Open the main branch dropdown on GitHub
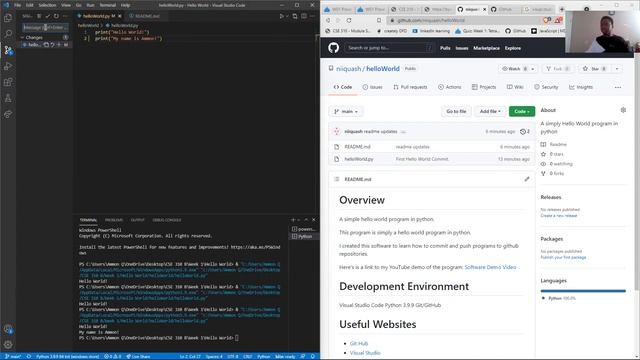Image resolution: width=640 pixels, height=360 pixels. [346, 111]
